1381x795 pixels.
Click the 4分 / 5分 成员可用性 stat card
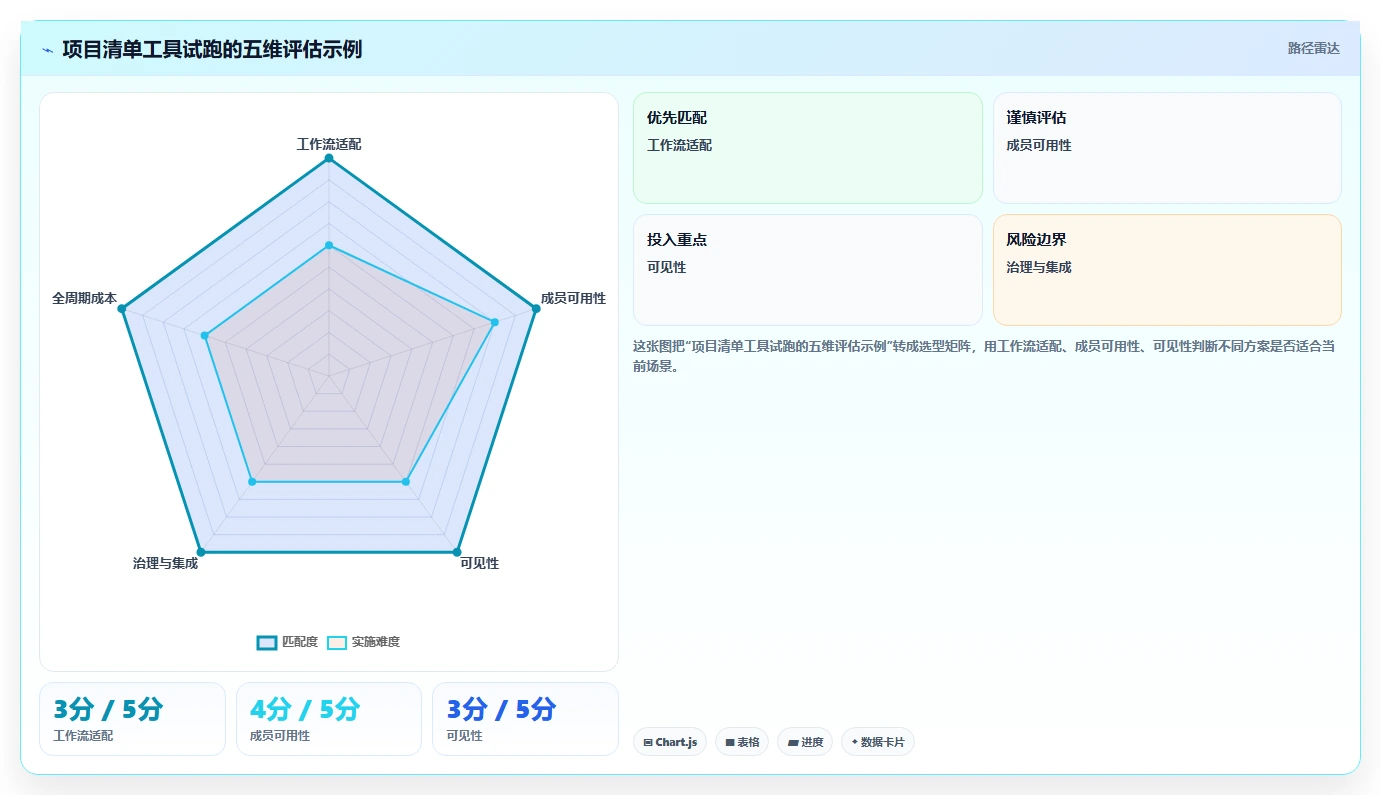(x=329, y=719)
